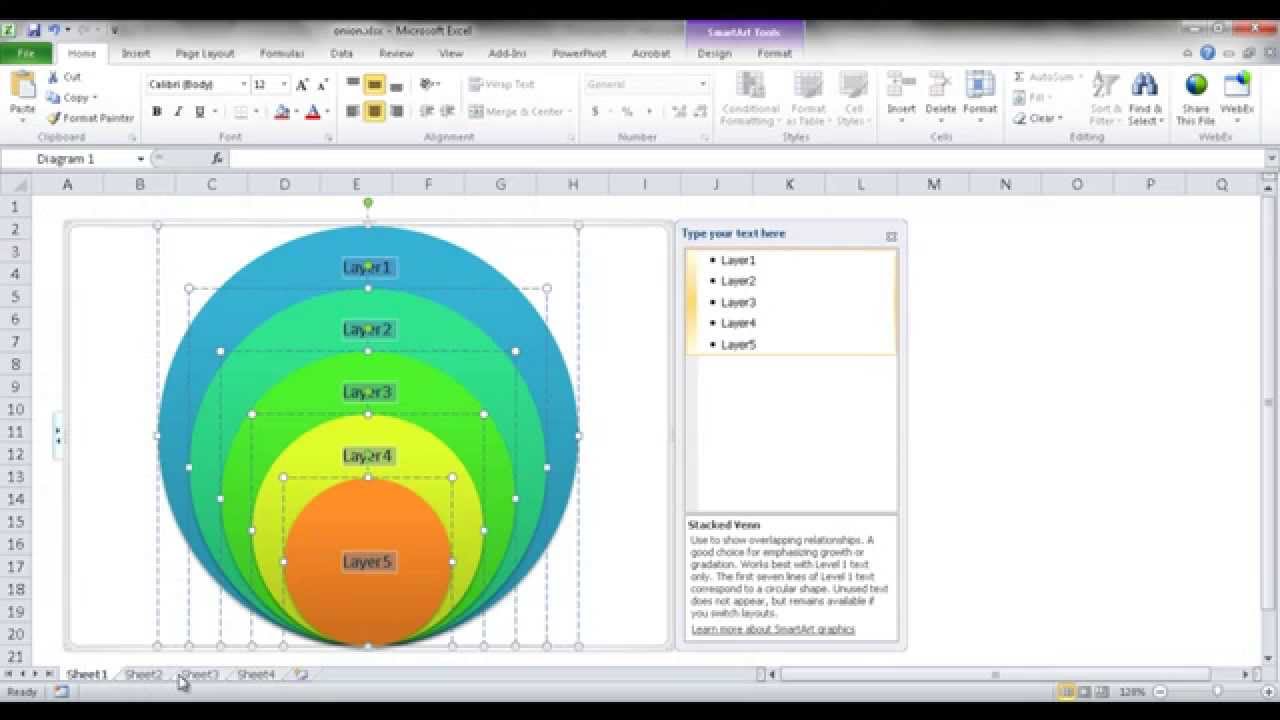Expand the Fill Color dropdown arrow
Image resolution: width=1280 pixels, height=720 pixels.
295,112
